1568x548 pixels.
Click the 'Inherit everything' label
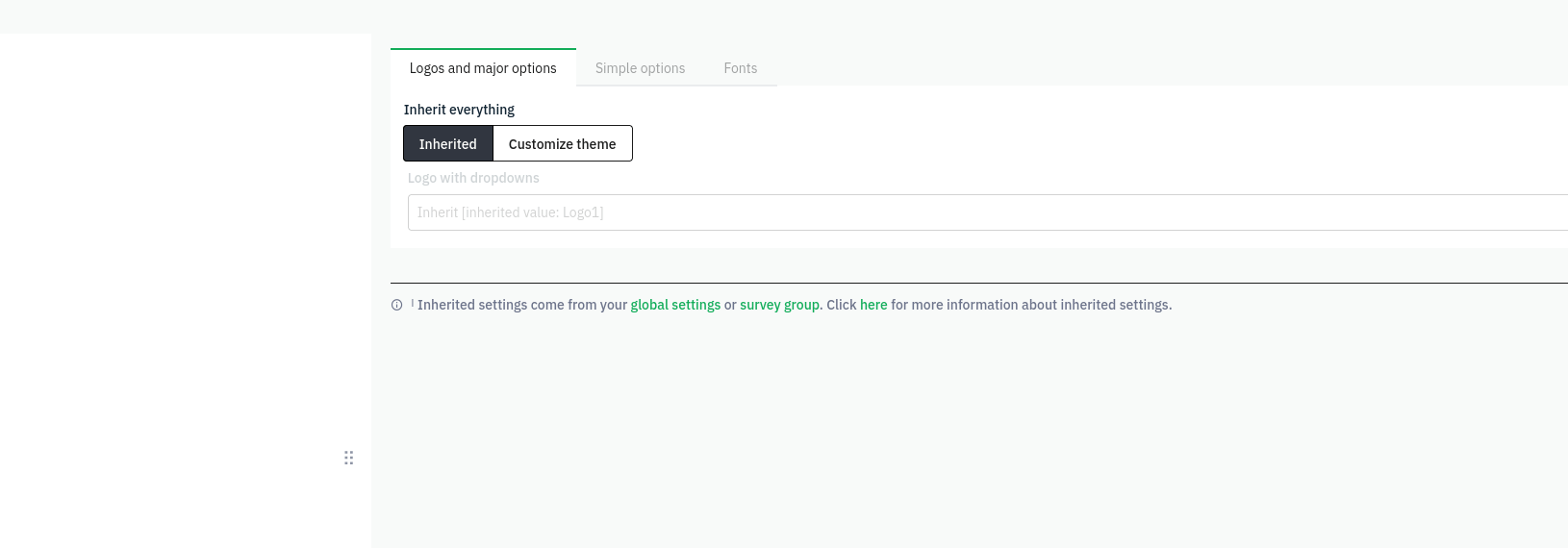pos(459,110)
